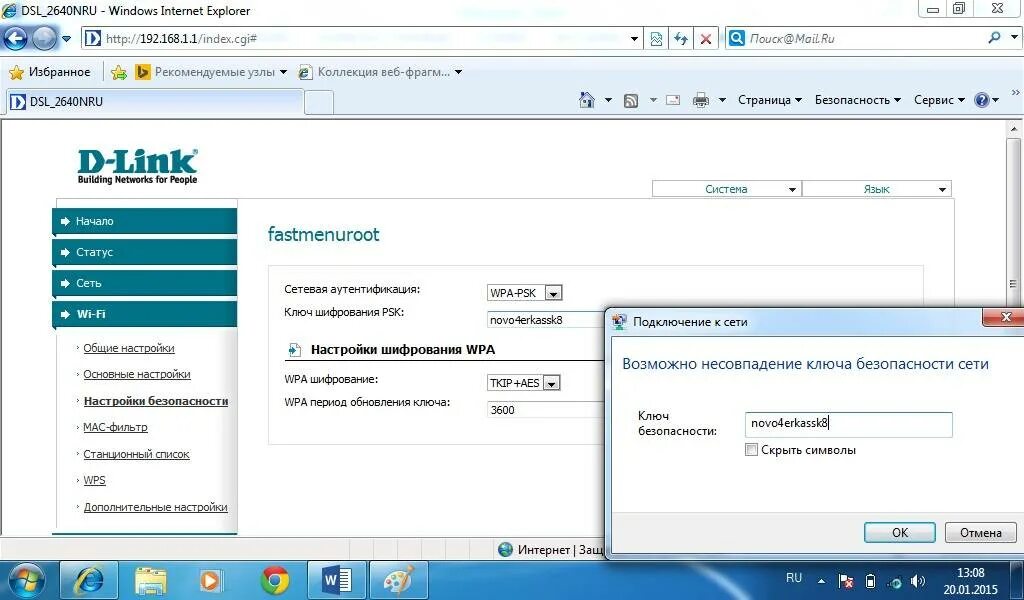
Task: Open the media player taskbar icon
Action: [210, 580]
